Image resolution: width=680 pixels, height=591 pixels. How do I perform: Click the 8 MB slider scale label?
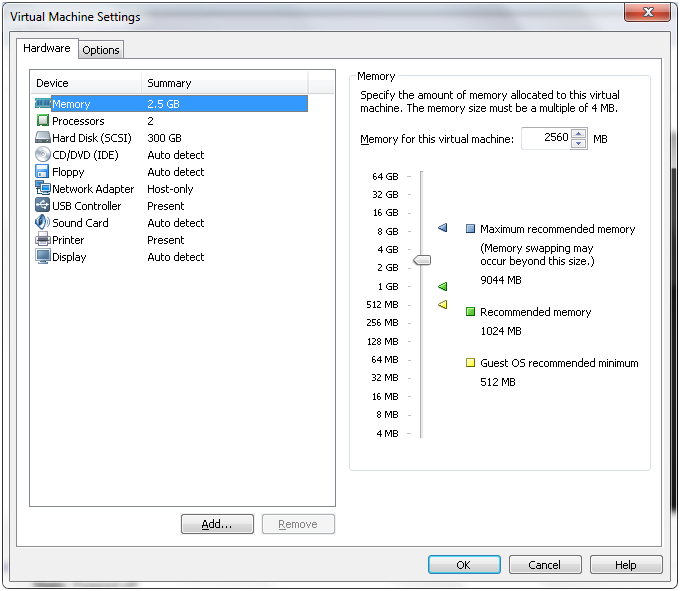pos(387,415)
